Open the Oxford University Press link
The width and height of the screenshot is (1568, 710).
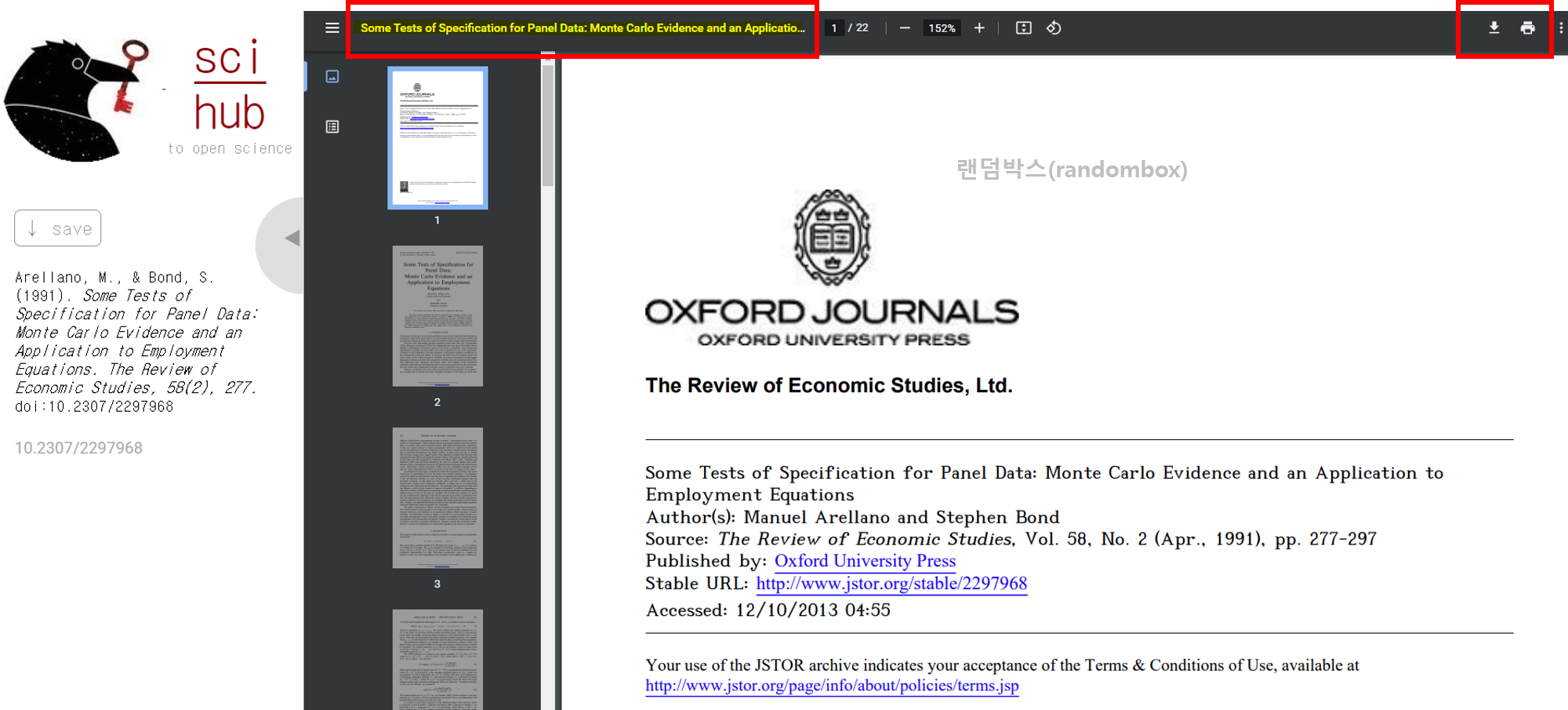point(865,561)
